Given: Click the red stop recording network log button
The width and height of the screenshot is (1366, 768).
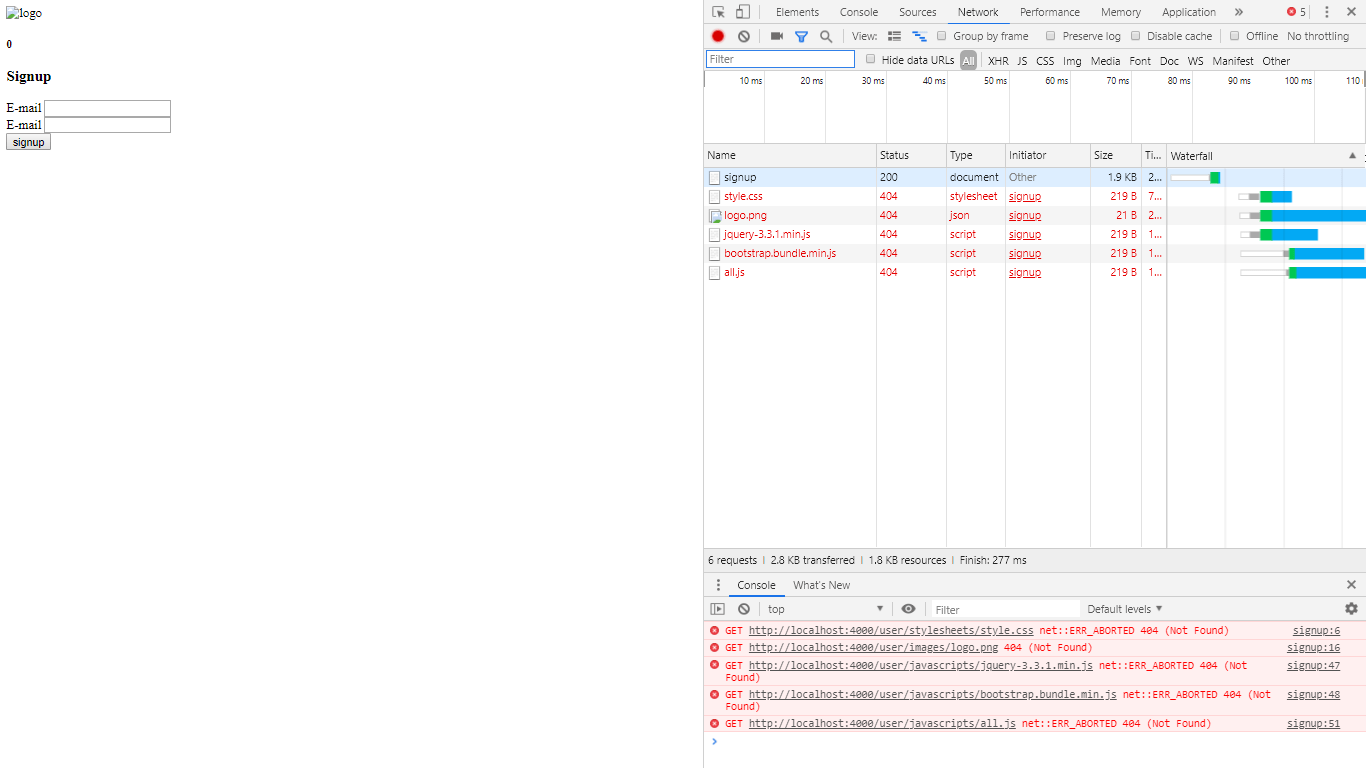Looking at the screenshot, I should click(717, 35).
